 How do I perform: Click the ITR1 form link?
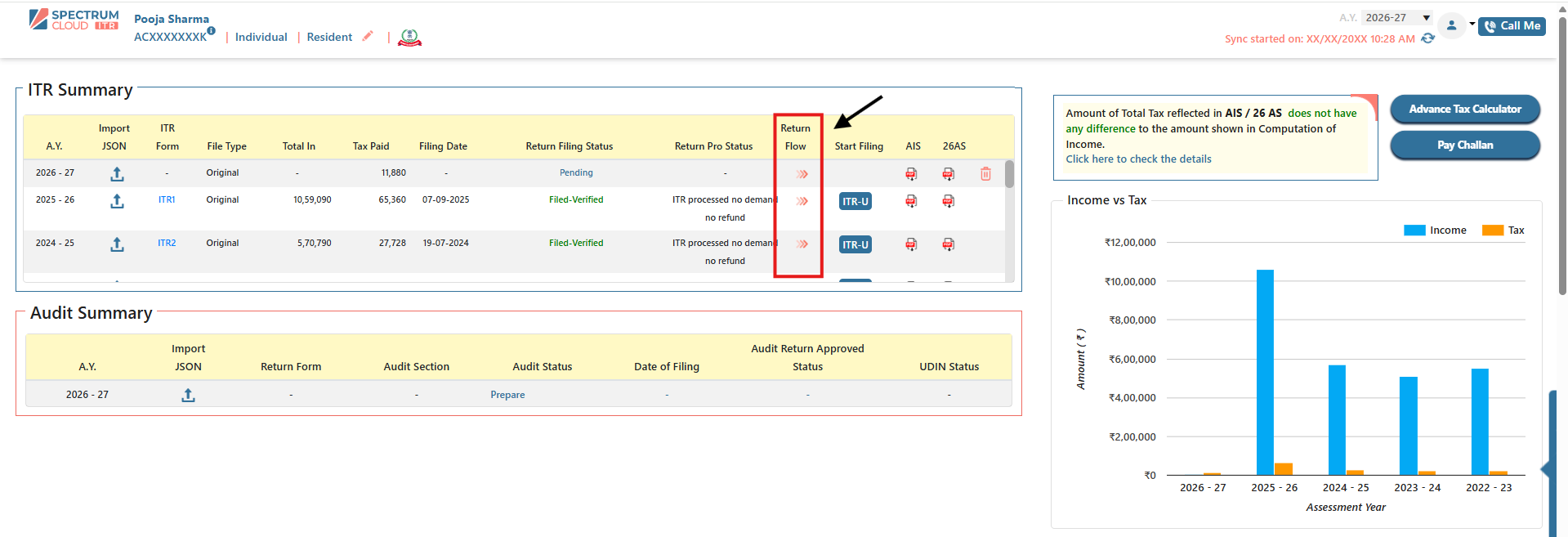pos(167,199)
